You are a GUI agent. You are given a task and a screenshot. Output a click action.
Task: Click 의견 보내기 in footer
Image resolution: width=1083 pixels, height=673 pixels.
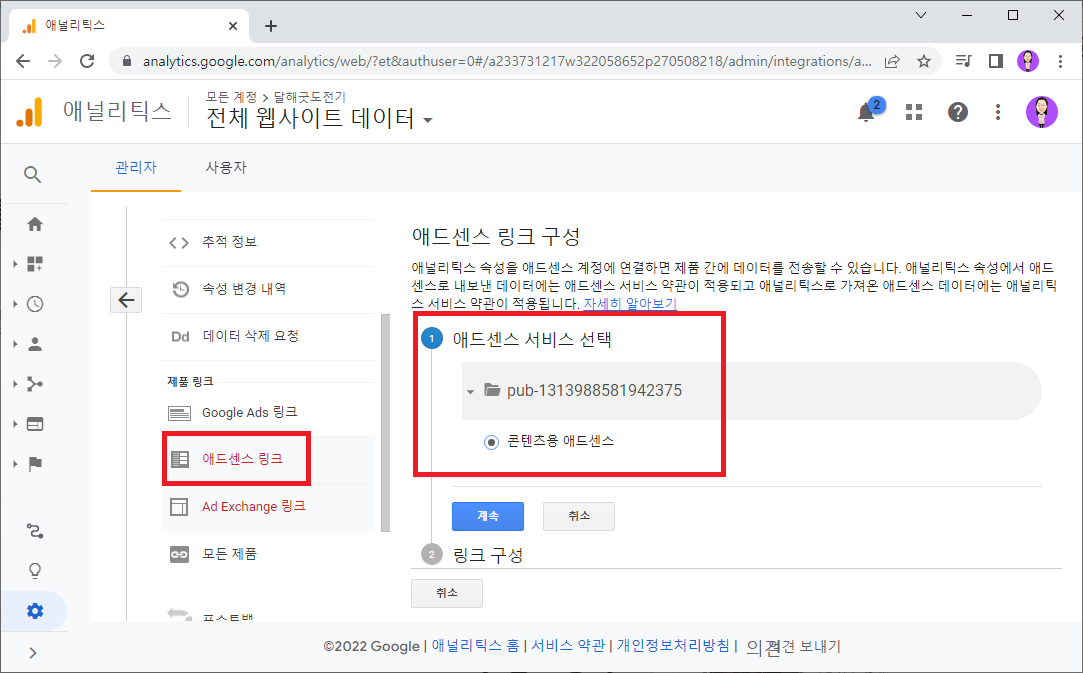click(x=794, y=647)
